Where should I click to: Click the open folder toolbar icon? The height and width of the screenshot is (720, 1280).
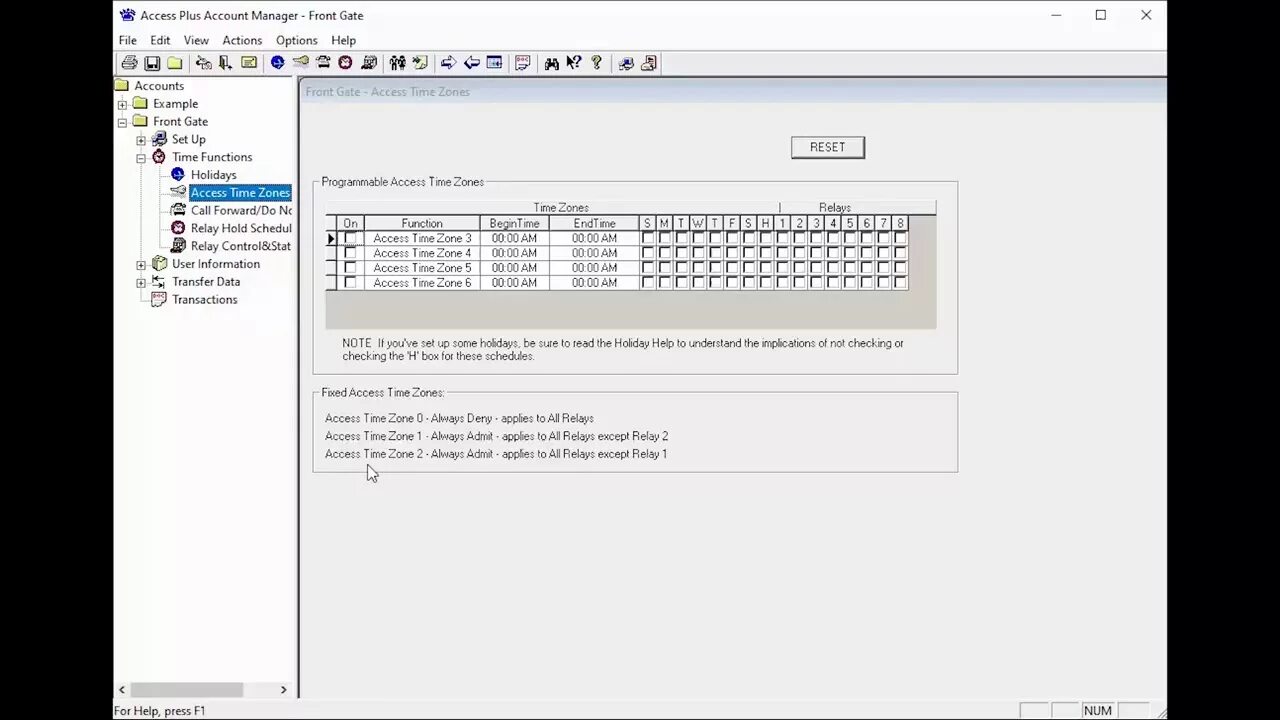175,63
